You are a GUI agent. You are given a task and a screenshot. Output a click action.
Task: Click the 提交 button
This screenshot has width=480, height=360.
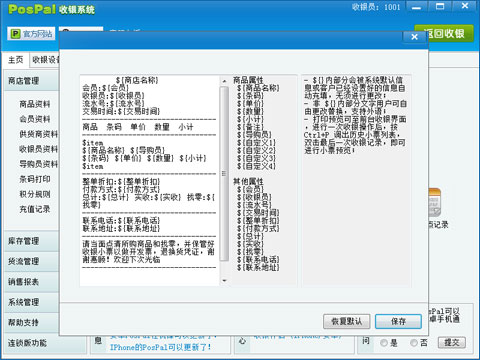(x=452, y=342)
